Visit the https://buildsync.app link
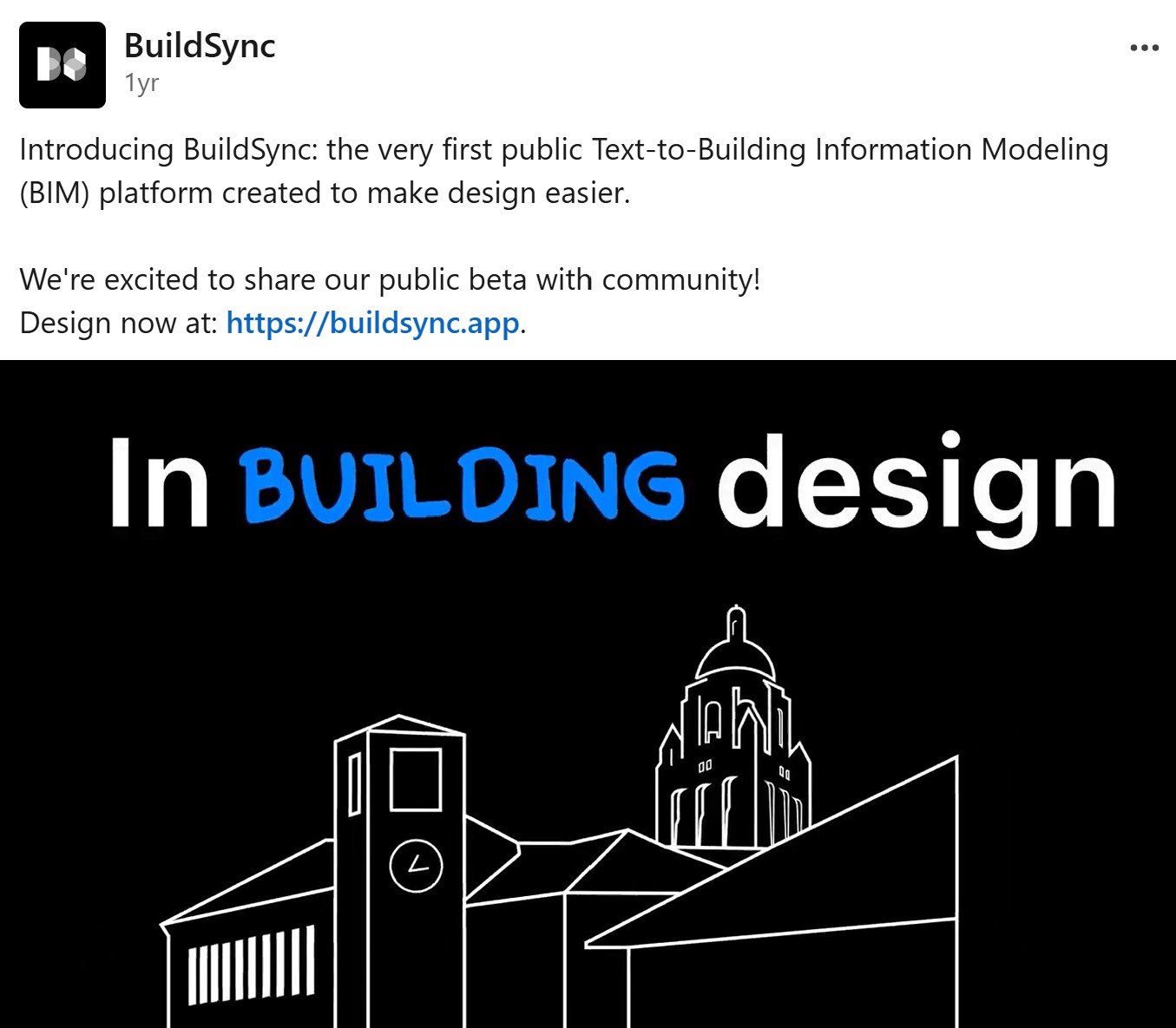This screenshot has width=1176, height=1028. pos(372,323)
